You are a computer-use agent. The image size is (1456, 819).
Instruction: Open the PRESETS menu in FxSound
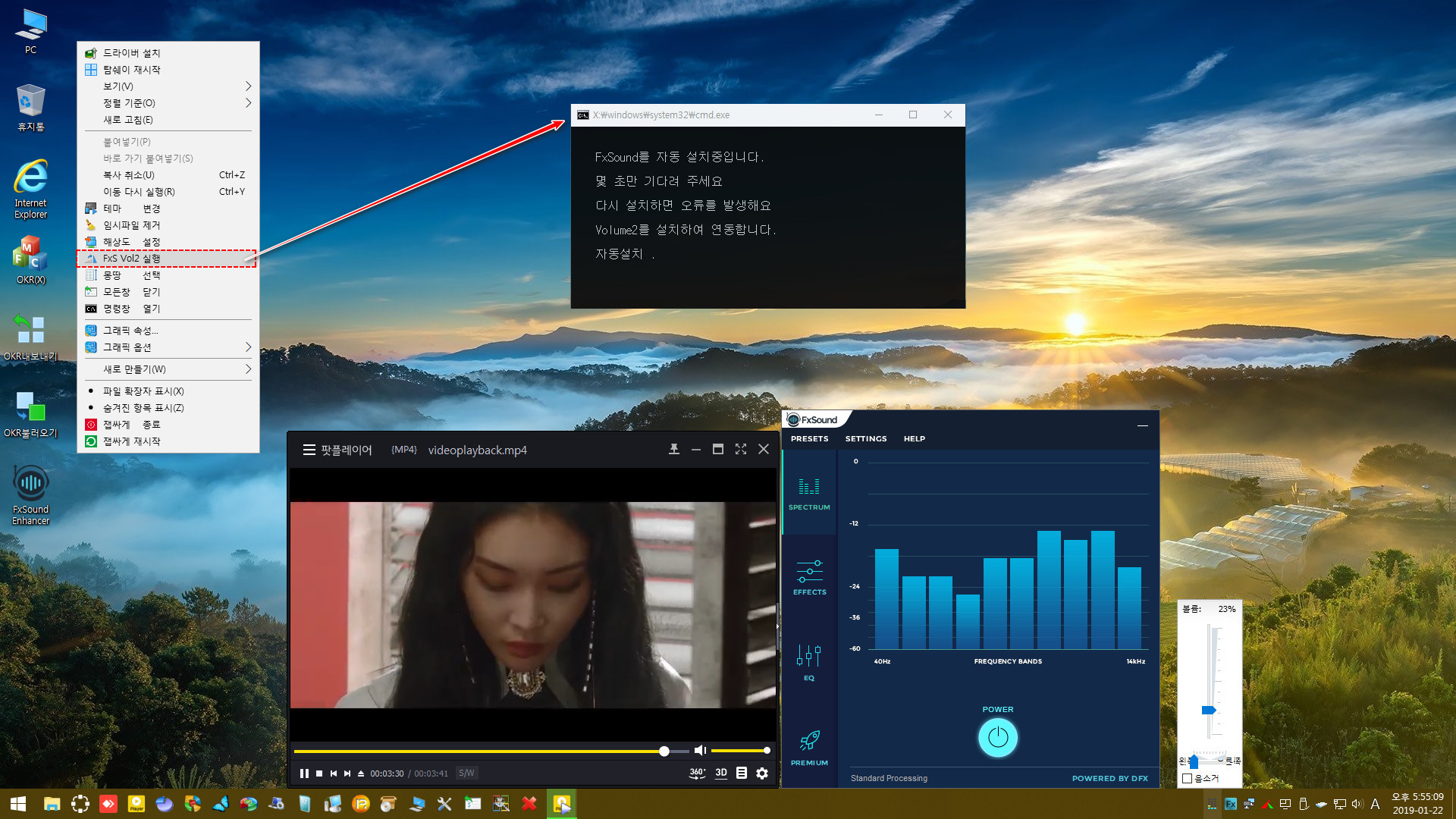click(x=809, y=438)
